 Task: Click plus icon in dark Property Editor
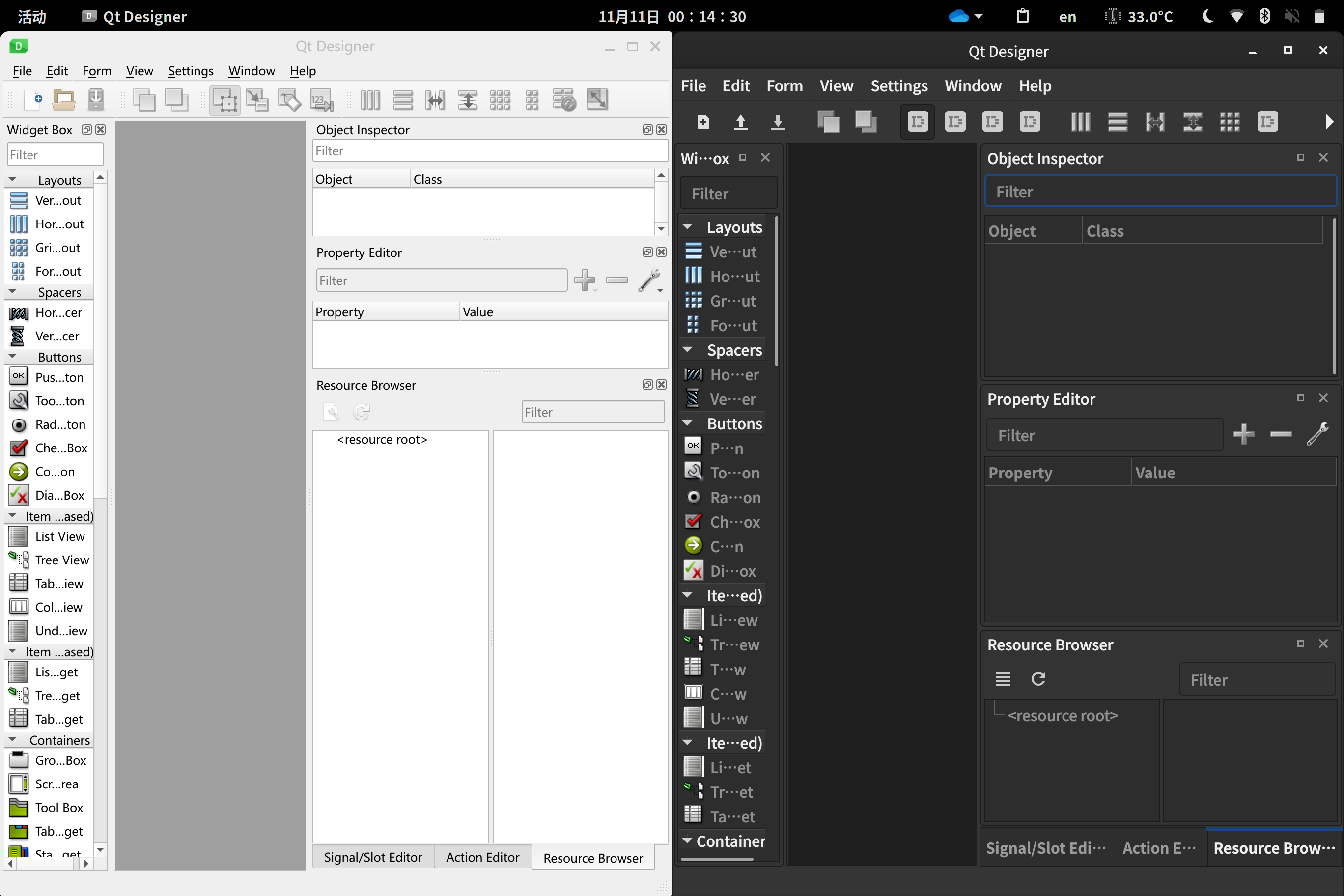click(x=1243, y=434)
